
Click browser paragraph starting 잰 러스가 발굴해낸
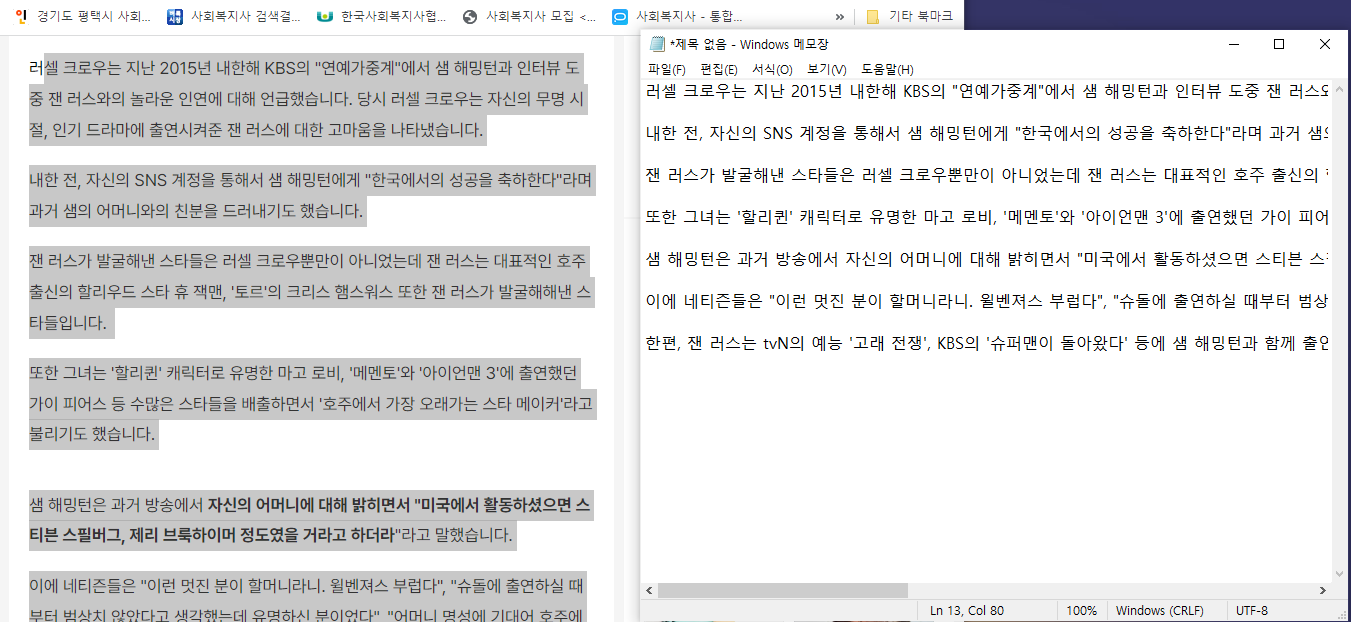(x=312, y=292)
